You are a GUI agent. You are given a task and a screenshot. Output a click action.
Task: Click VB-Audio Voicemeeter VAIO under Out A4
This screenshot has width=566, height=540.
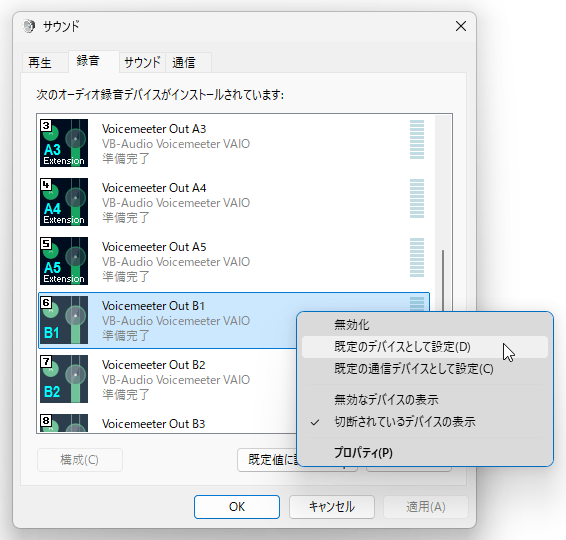click(x=176, y=203)
